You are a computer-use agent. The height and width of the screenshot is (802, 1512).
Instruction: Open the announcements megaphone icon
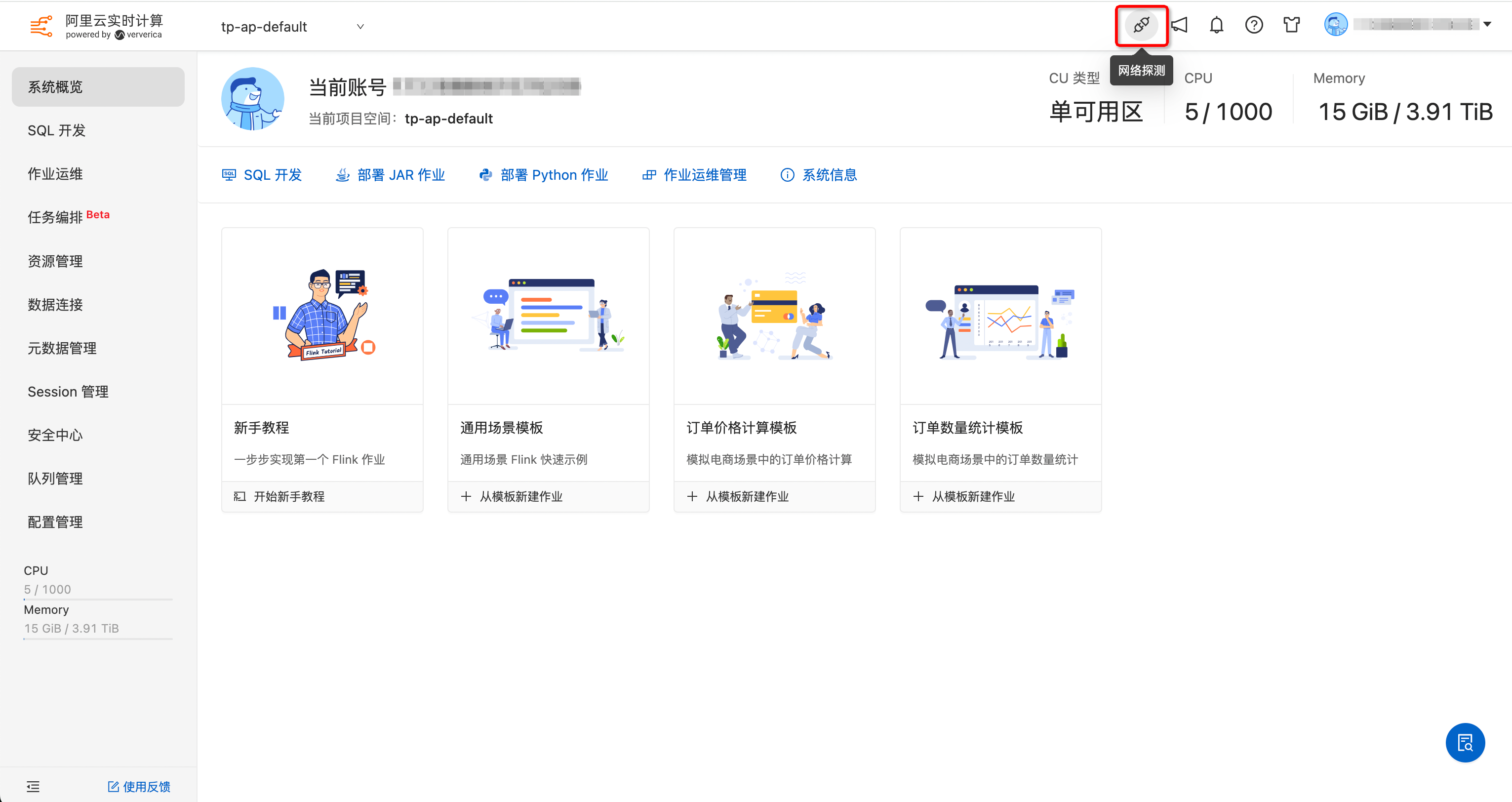[1179, 25]
